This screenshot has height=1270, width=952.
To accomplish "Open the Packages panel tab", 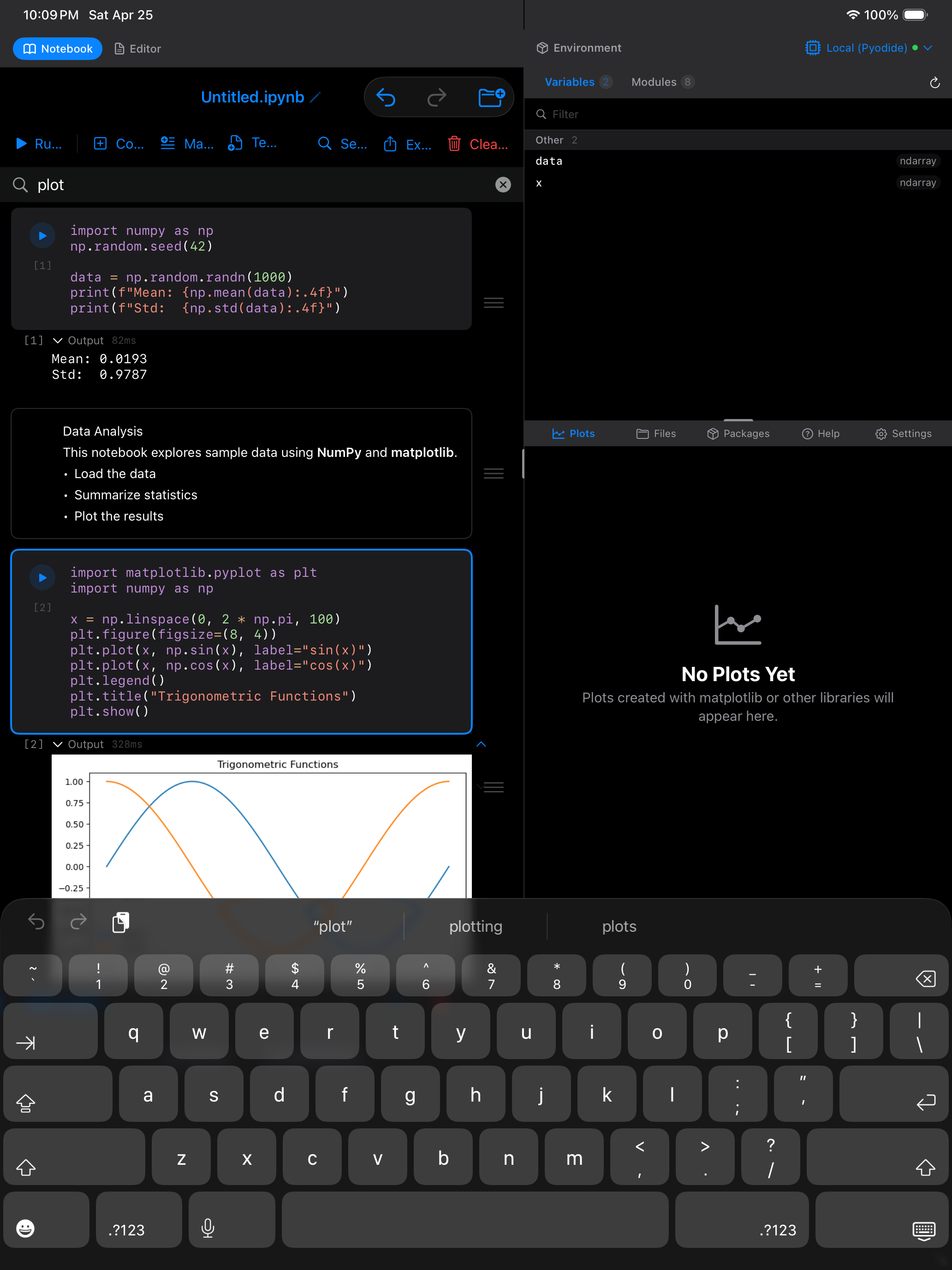I will point(738,433).
